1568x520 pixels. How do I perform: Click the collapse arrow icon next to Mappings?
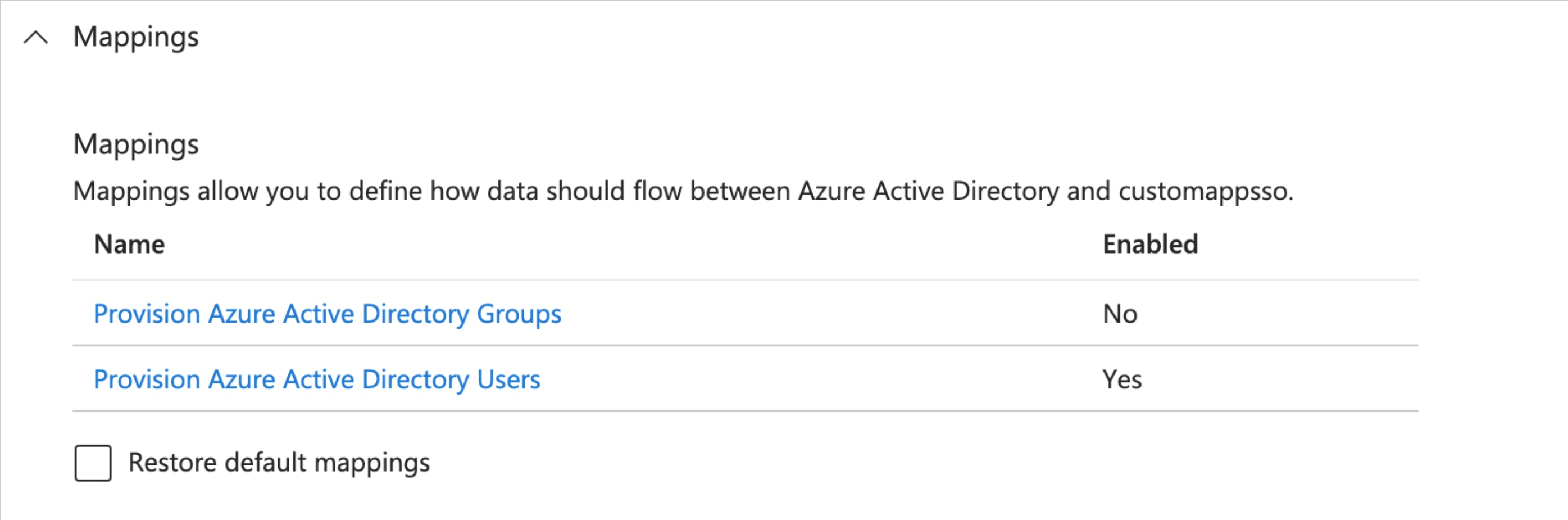click(x=37, y=38)
